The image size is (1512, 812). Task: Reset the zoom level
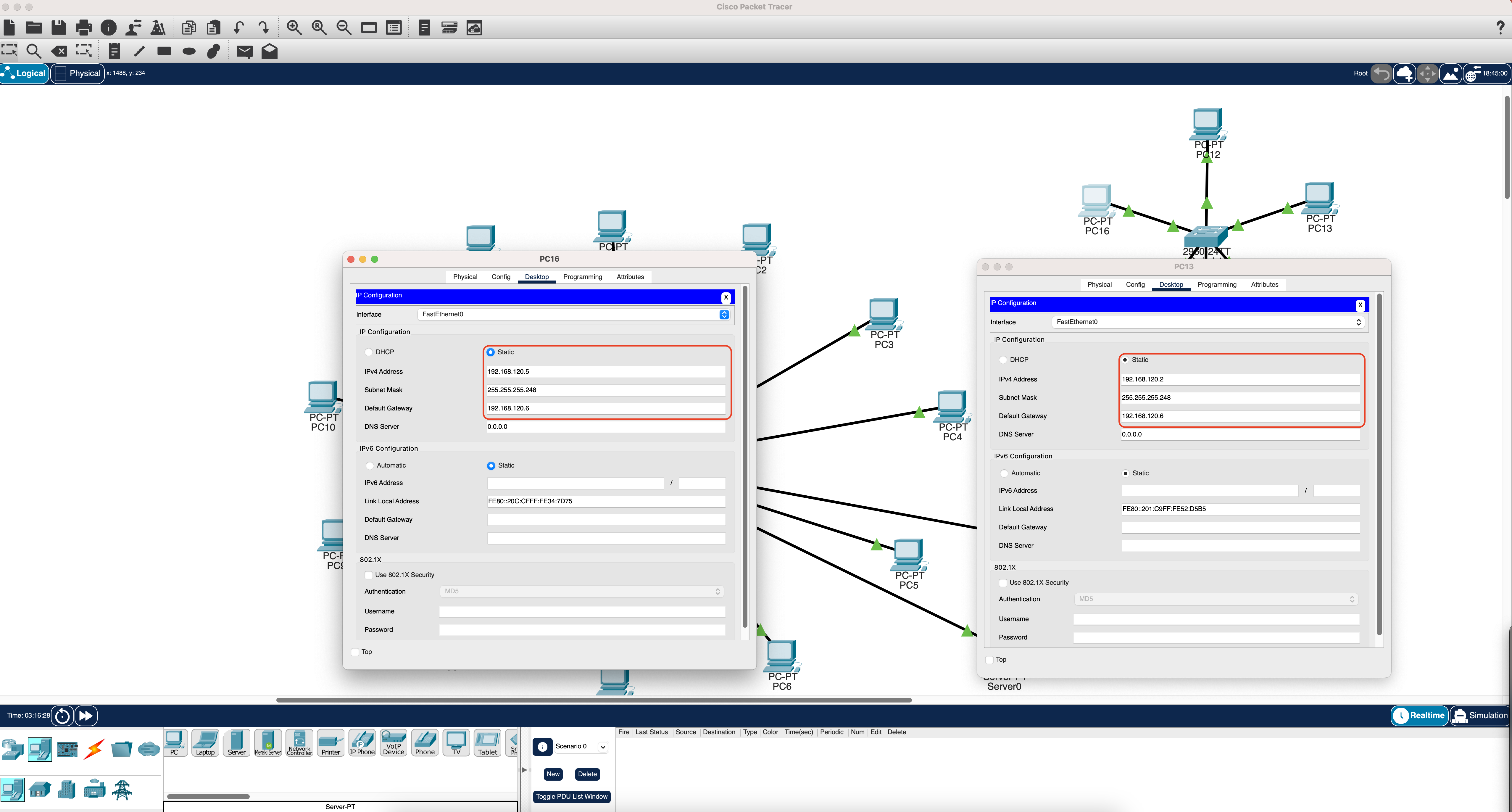[319, 28]
